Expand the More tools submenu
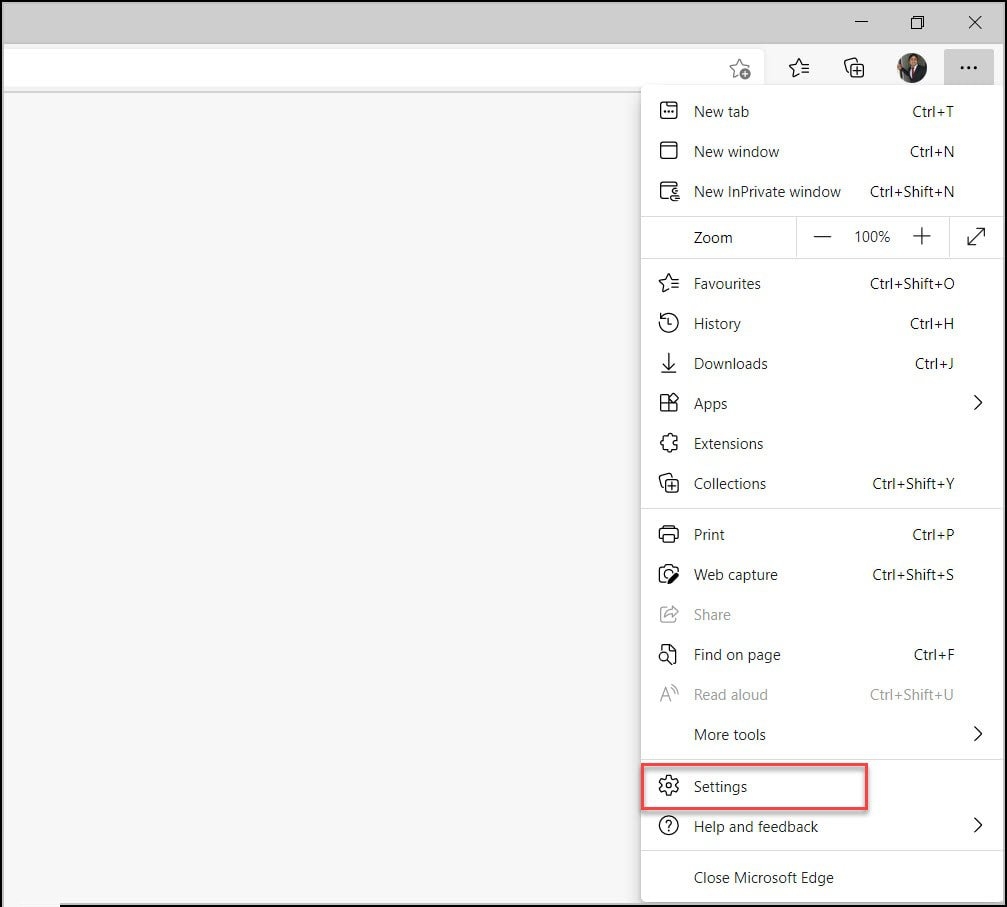 [x=978, y=734]
